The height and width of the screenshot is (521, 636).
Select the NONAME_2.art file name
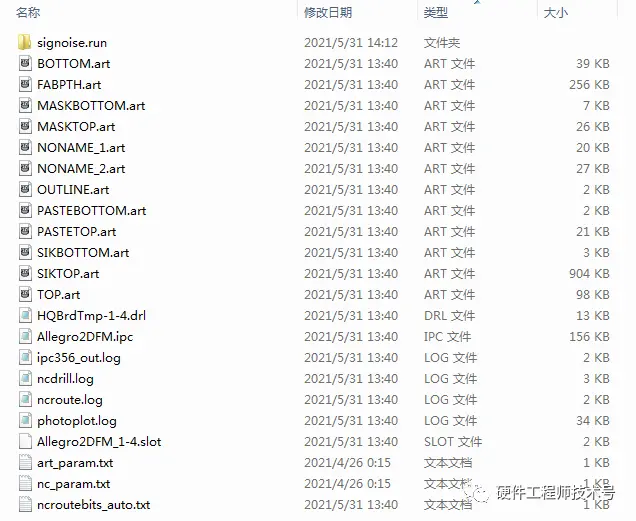pyautogui.click(x=81, y=168)
